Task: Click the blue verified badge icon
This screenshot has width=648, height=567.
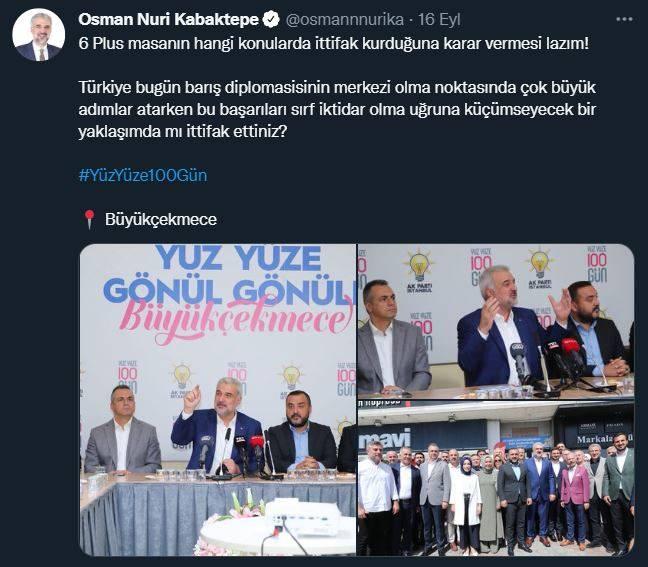Action: pos(271,19)
